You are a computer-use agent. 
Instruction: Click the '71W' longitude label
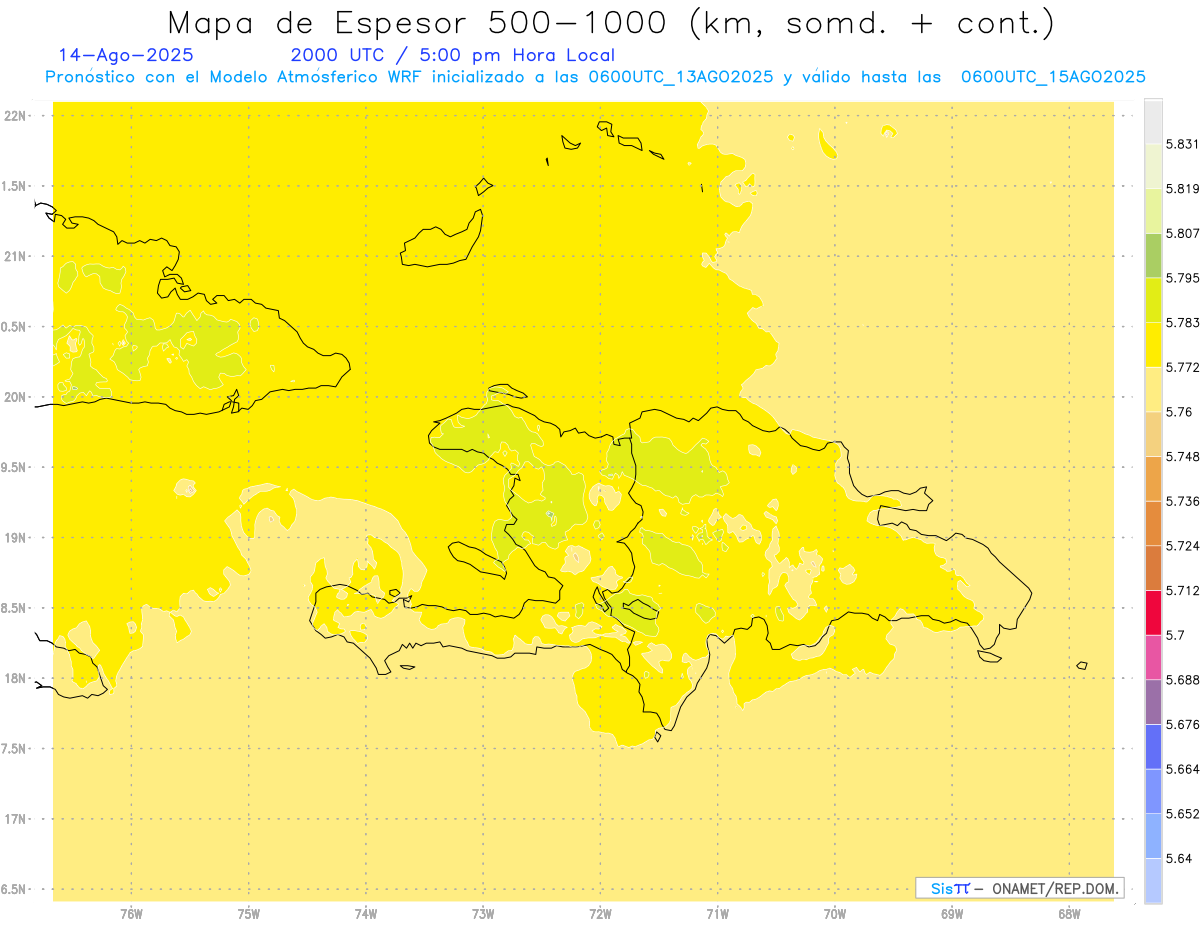717,914
